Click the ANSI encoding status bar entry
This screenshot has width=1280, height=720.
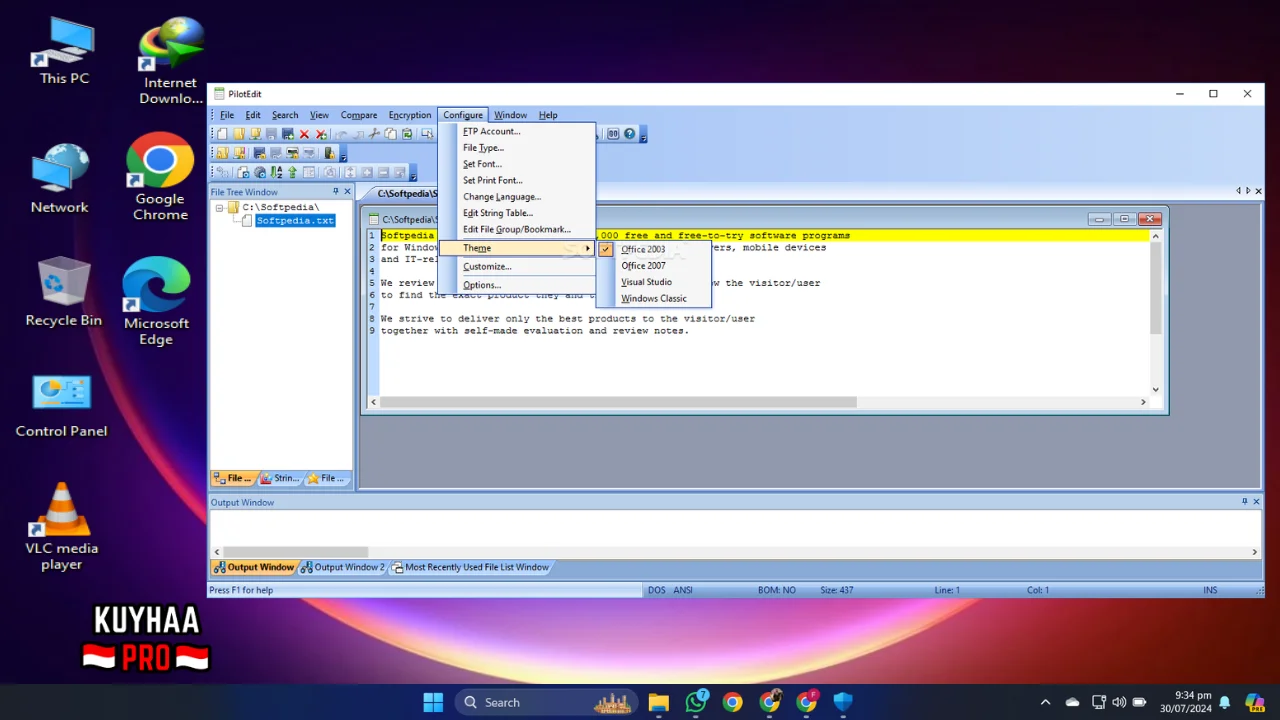coord(683,590)
